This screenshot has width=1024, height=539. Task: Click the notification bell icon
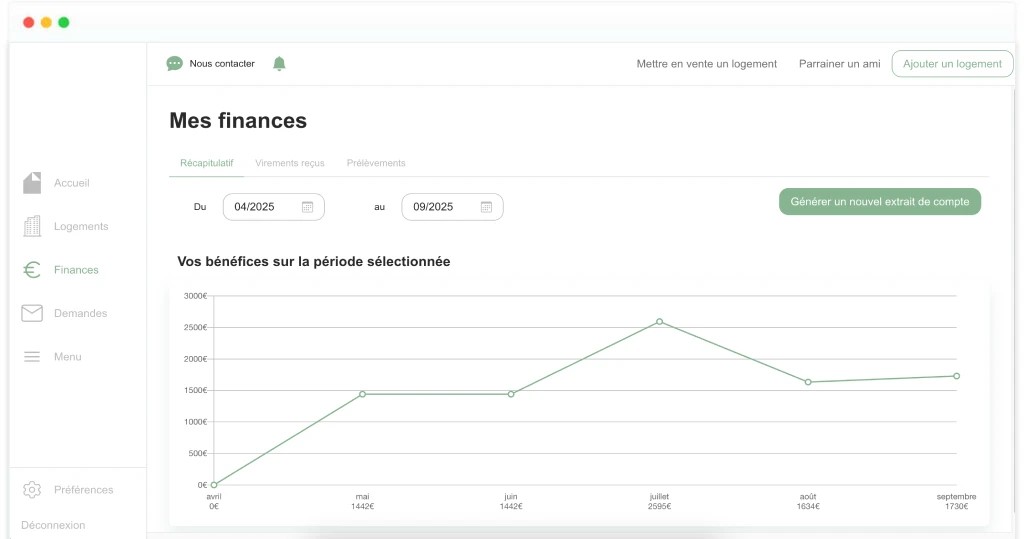click(x=279, y=64)
